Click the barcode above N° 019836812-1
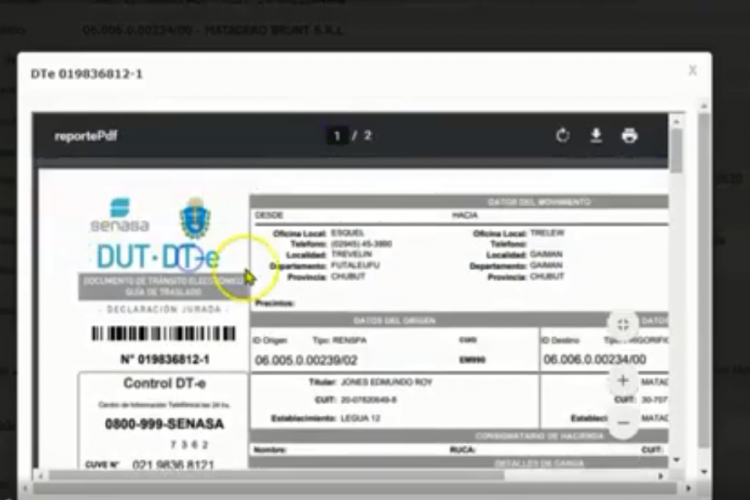 pos(164,333)
